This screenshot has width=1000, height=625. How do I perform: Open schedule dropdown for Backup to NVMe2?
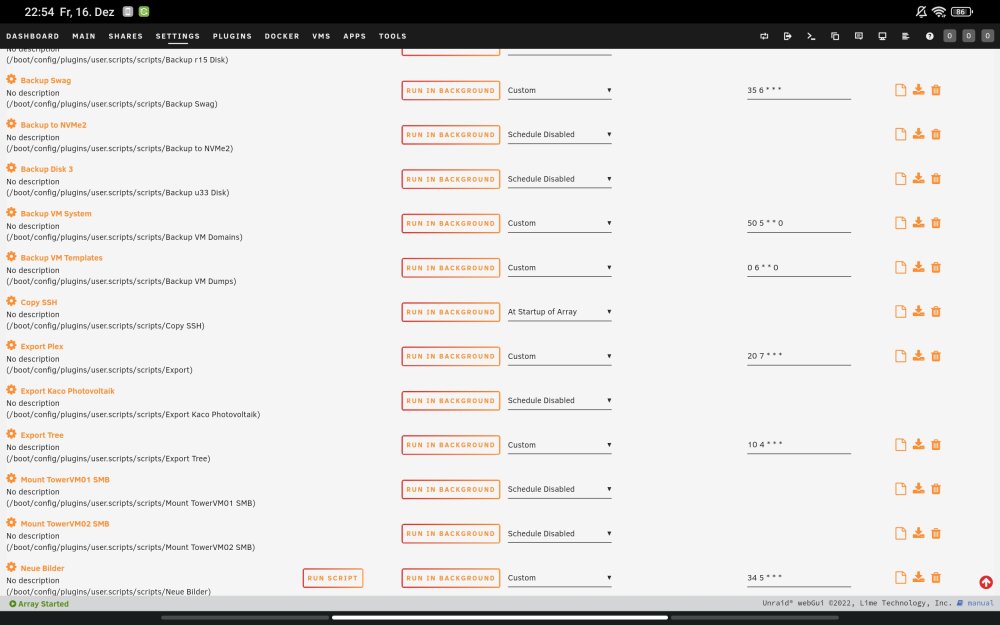(559, 135)
